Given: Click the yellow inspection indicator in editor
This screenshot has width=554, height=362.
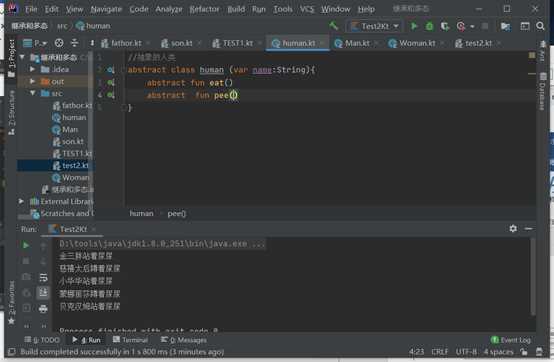Looking at the screenshot, I should coord(531,55).
